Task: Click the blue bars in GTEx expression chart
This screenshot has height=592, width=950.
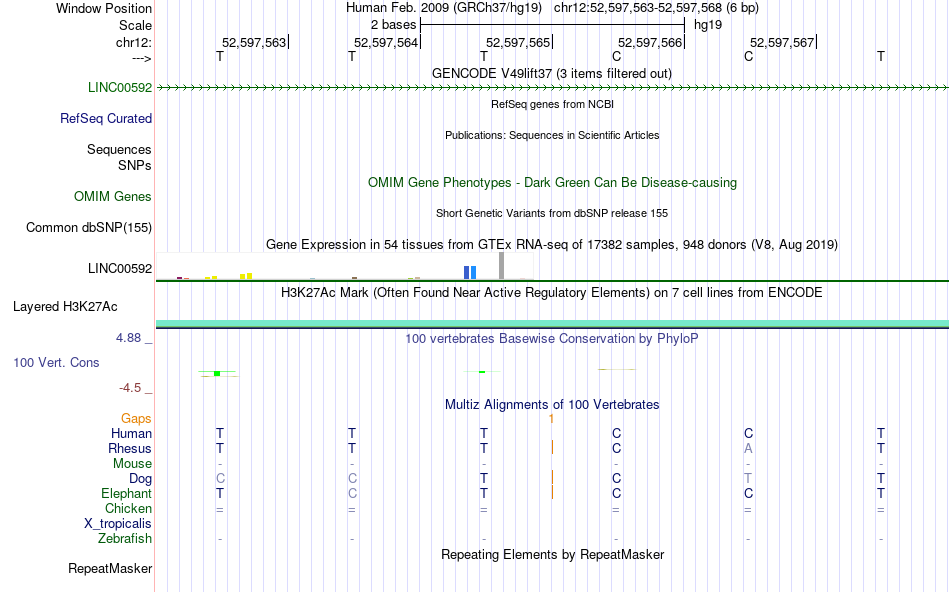Action: click(x=470, y=273)
